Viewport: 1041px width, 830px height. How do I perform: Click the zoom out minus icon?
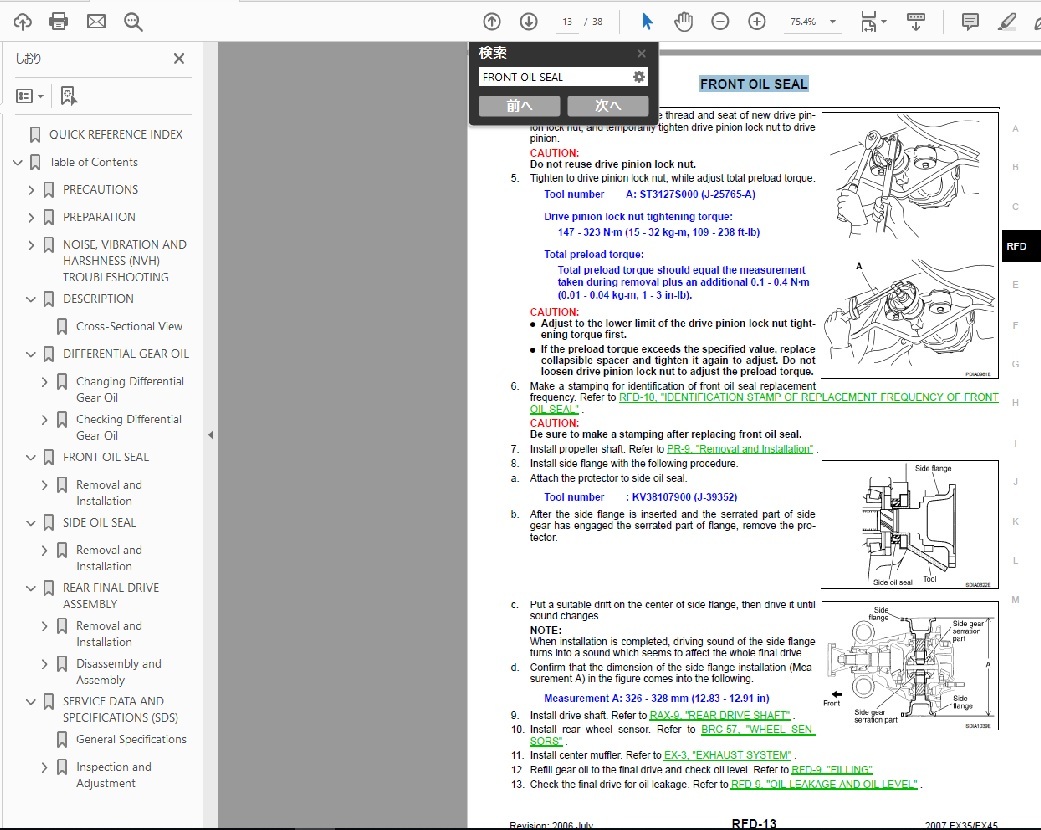(720, 20)
